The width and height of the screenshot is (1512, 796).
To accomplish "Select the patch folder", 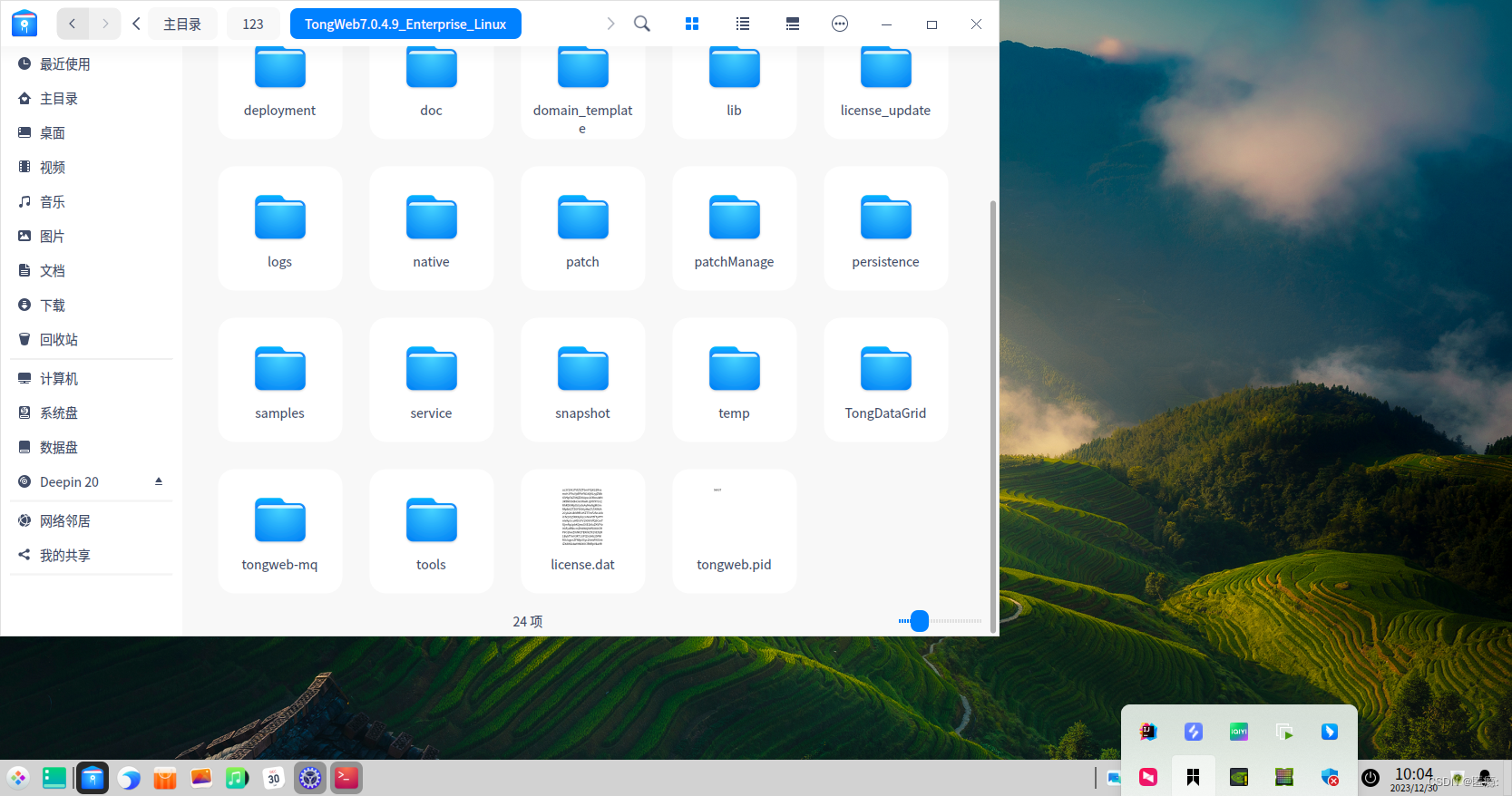I will pyautogui.click(x=583, y=228).
